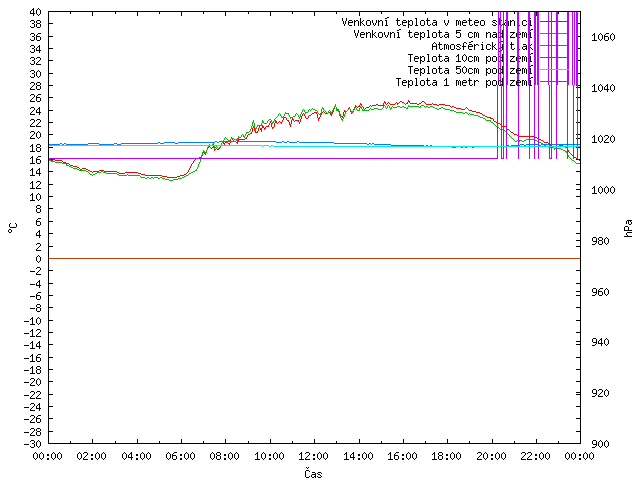Click the x-axis tick label '06:00'
This screenshot has height=480, width=640.
[x=180, y=456]
